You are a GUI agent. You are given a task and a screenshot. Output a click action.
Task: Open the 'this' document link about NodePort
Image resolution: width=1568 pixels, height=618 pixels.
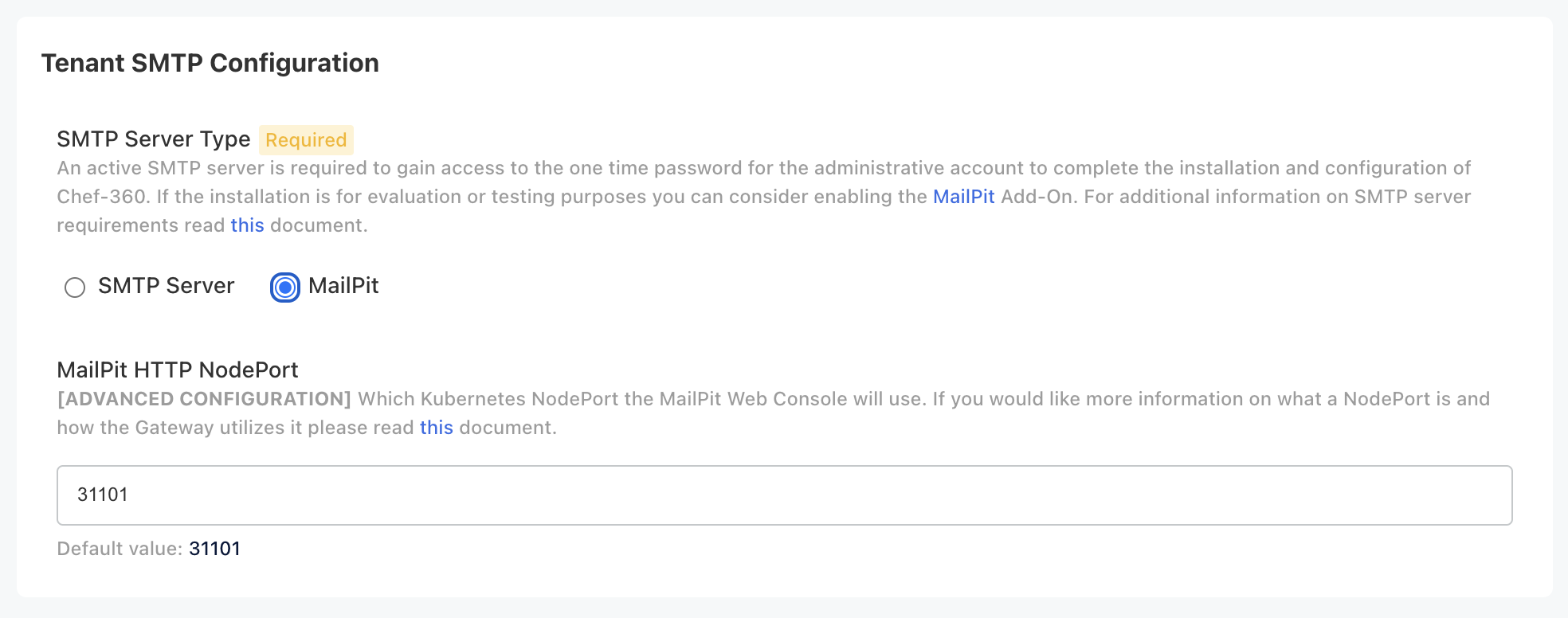click(x=437, y=428)
